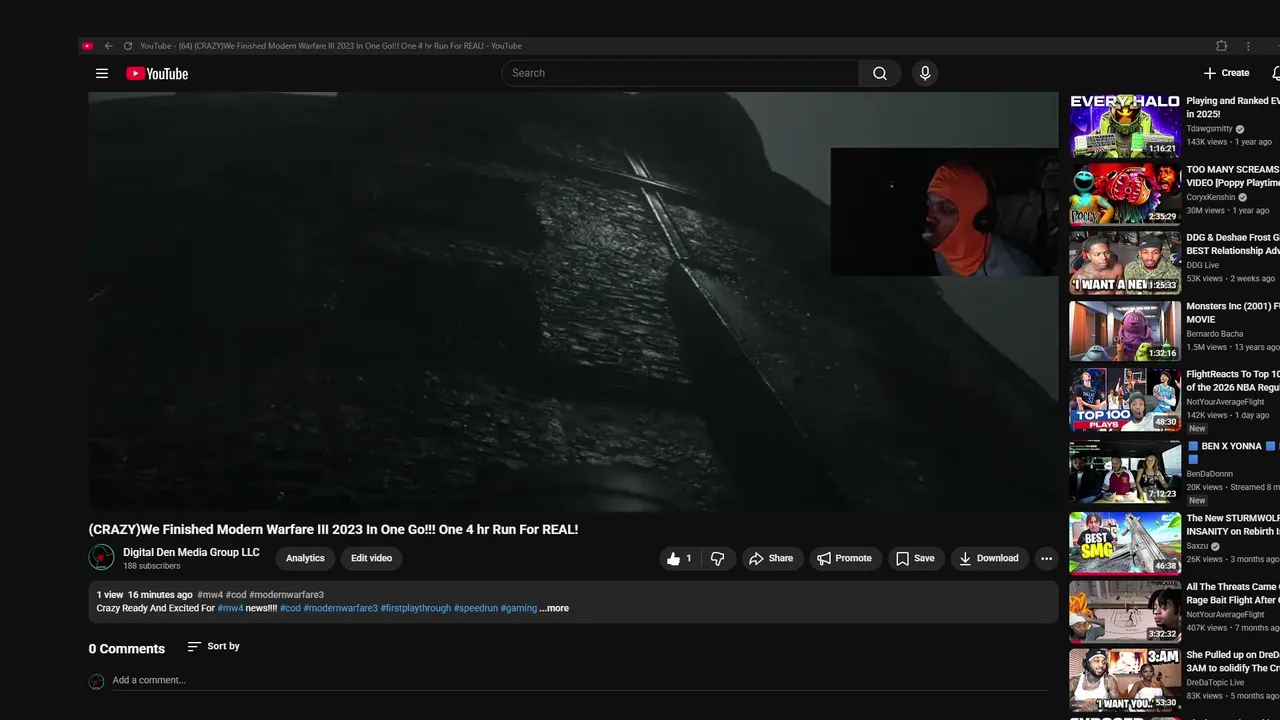Click the browser back arrow

point(109,46)
